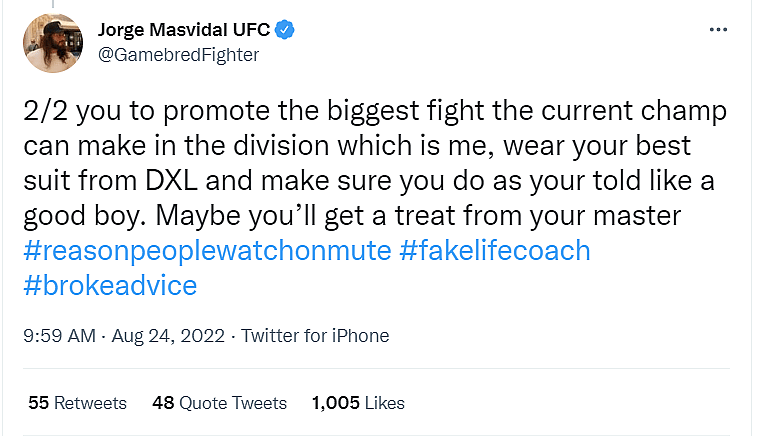
Task: Open the @GamebredFighter handle link
Action: pos(178,55)
